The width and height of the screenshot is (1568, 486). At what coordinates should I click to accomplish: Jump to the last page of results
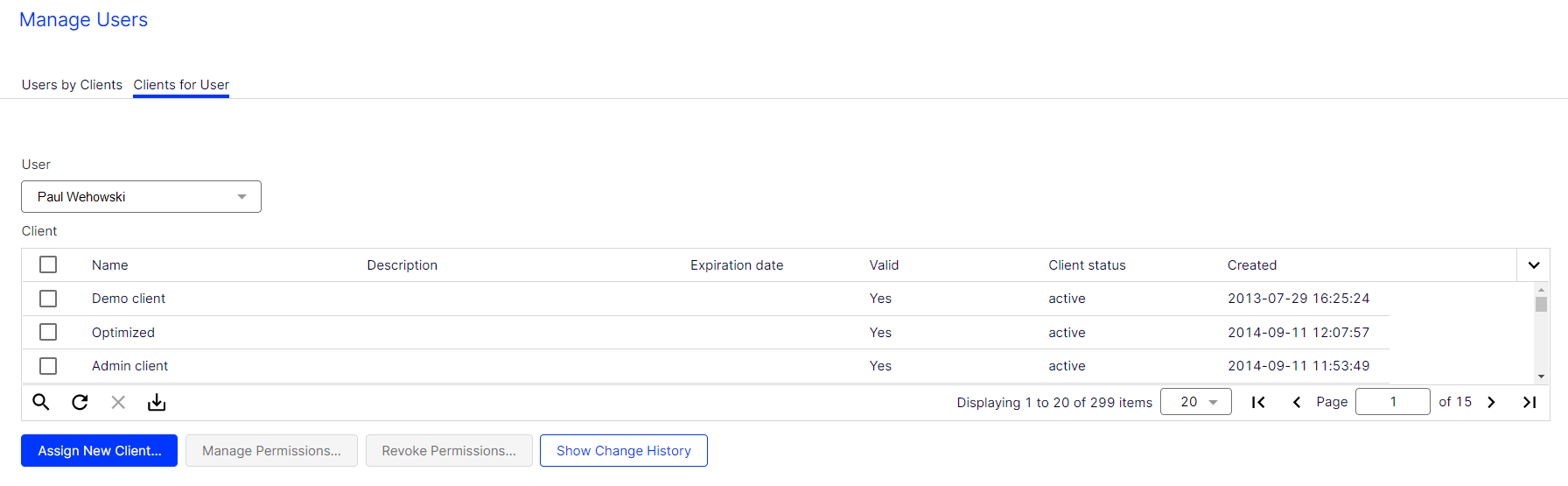click(x=1529, y=402)
